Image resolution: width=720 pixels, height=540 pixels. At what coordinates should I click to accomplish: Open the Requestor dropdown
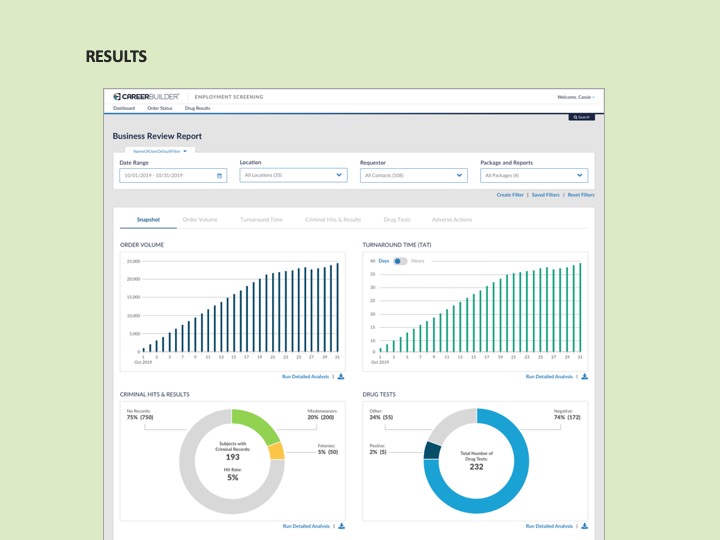click(x=414, y=175)
